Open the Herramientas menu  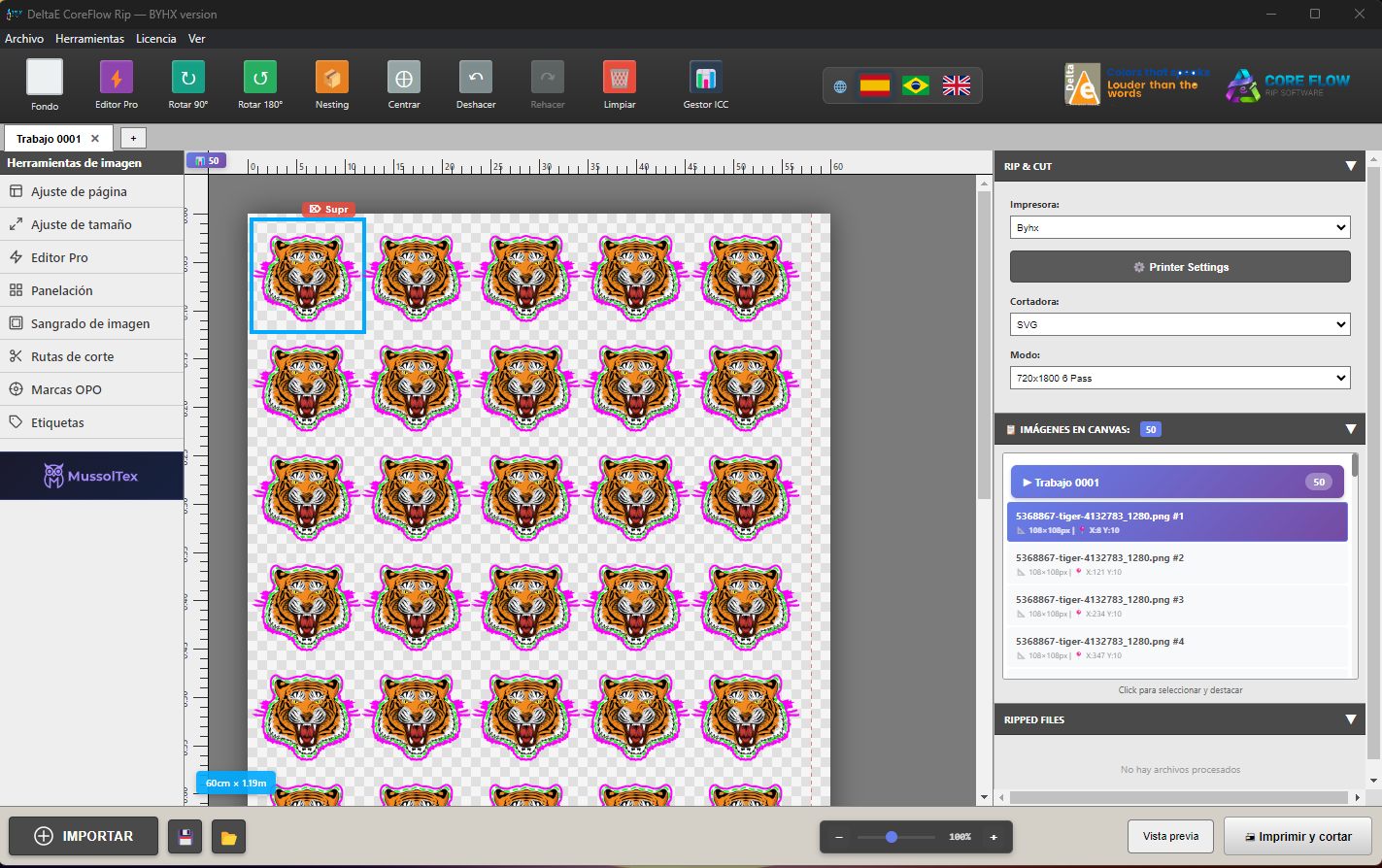click(x=89, y=39)
